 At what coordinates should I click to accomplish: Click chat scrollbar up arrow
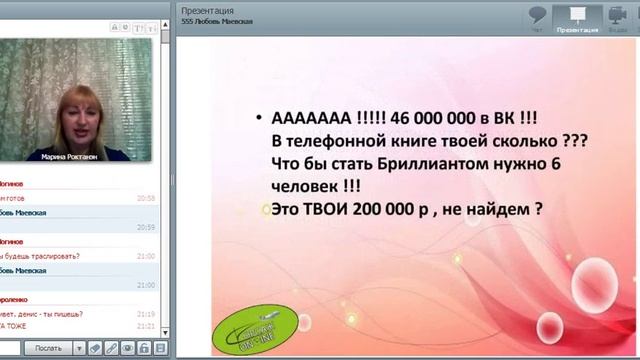click(165, 25)
